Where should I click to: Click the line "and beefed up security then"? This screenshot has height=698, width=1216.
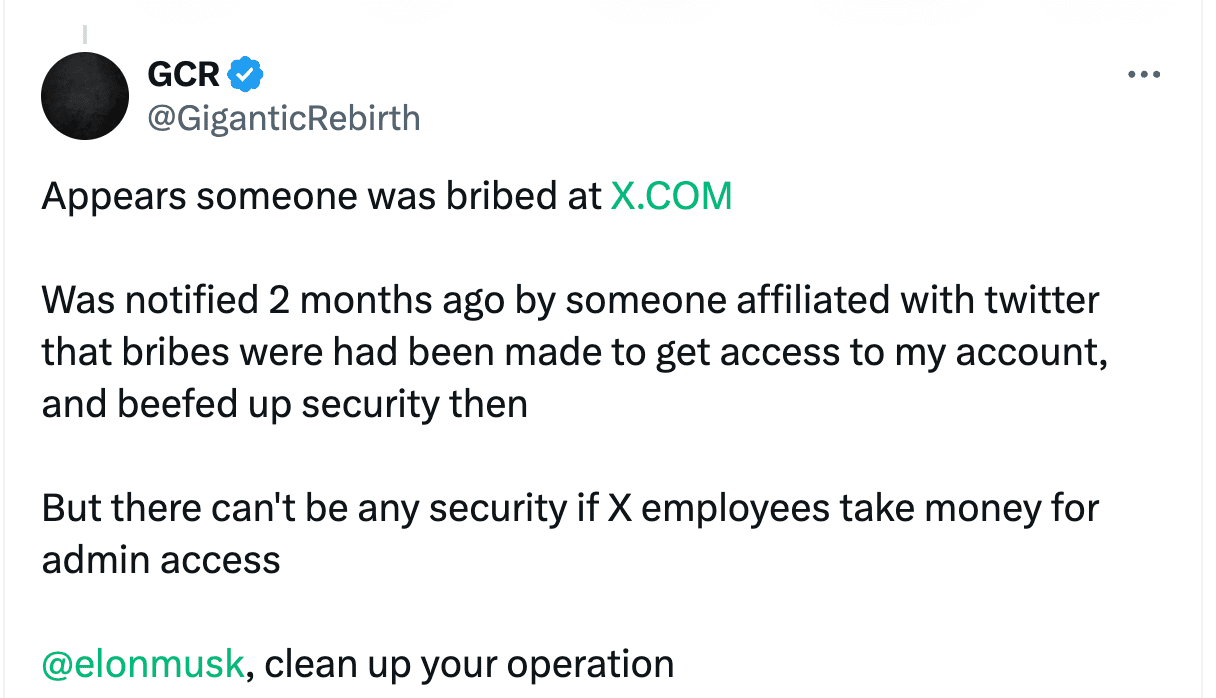point(284,404)
